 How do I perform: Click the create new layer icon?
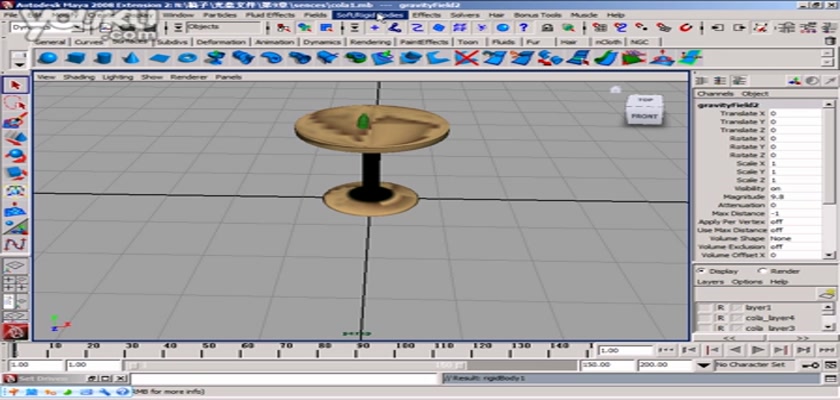pyautogui.click(x=826, y=293)
